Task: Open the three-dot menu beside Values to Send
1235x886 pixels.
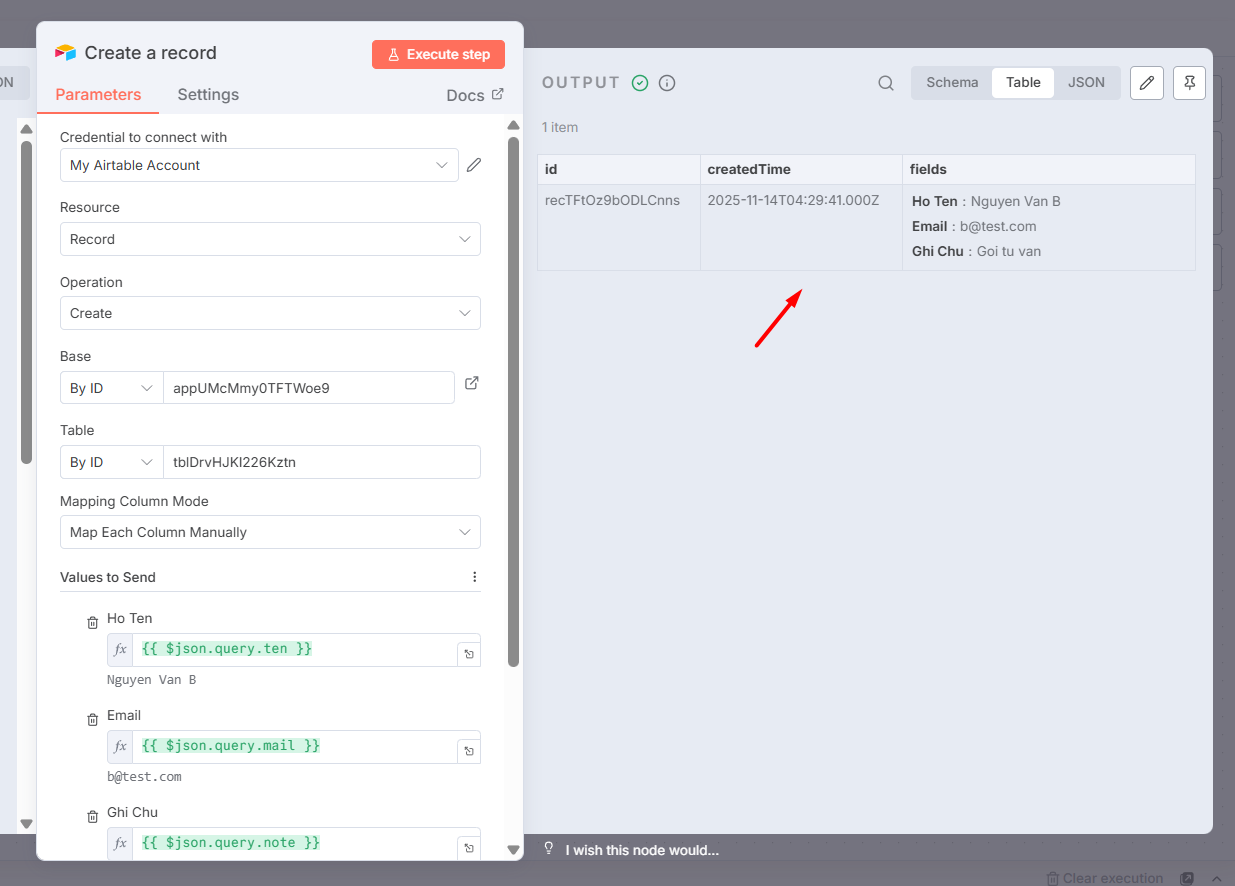Action: pos(475,576)
